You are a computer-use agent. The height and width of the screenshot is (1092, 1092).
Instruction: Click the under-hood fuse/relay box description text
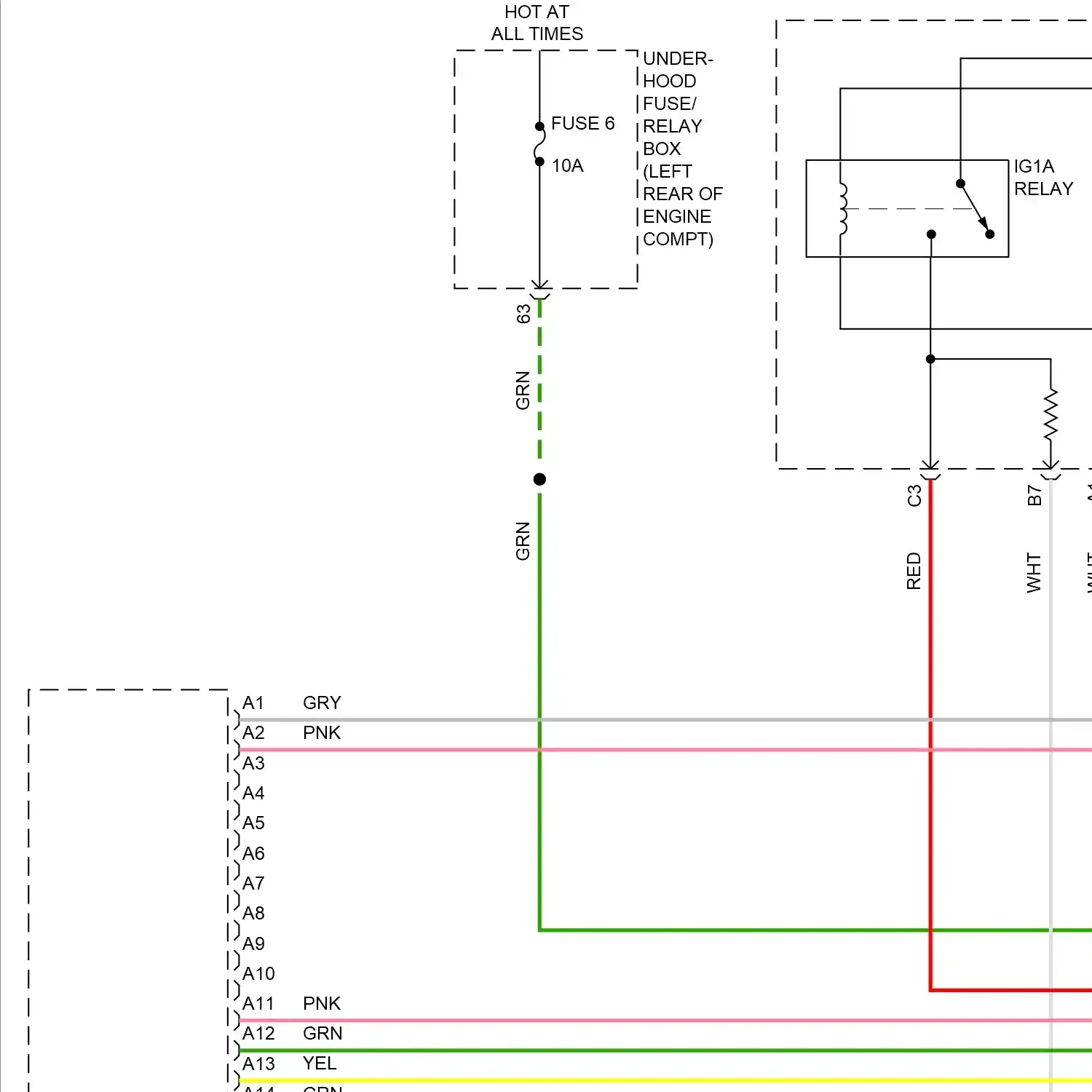(x=682, y=149)
